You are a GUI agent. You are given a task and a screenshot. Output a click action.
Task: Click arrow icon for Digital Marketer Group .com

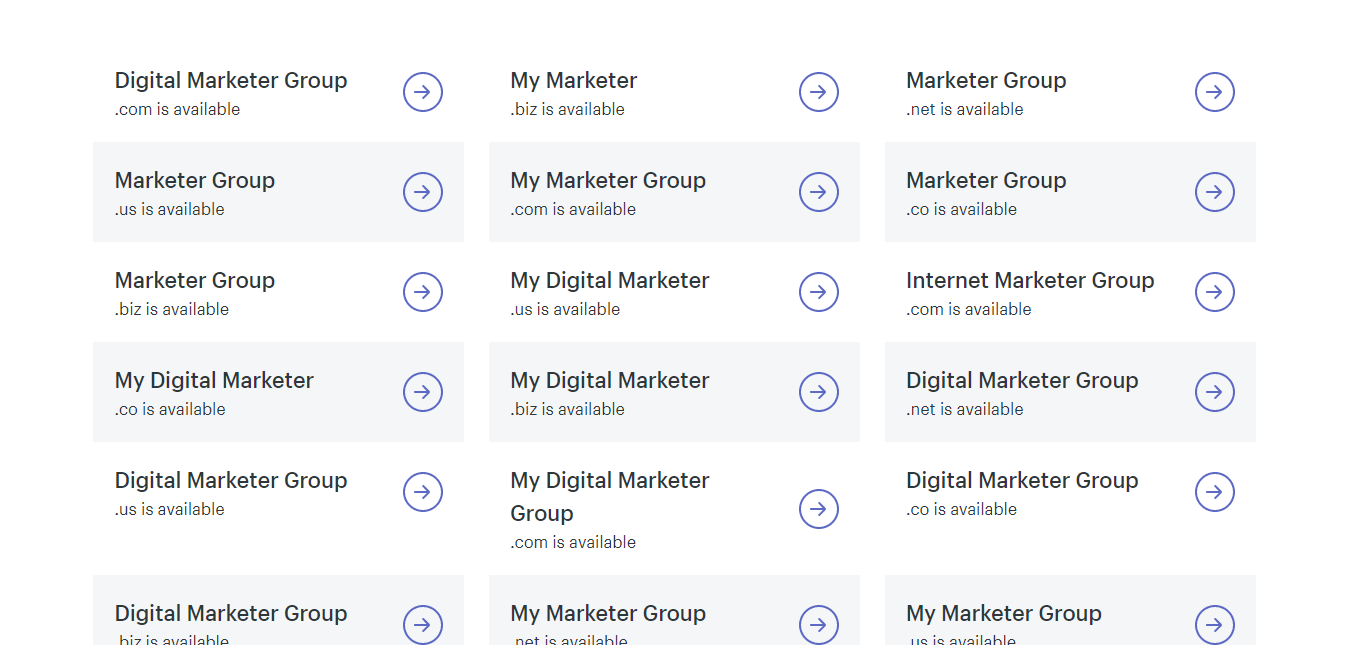click(423, 92)
